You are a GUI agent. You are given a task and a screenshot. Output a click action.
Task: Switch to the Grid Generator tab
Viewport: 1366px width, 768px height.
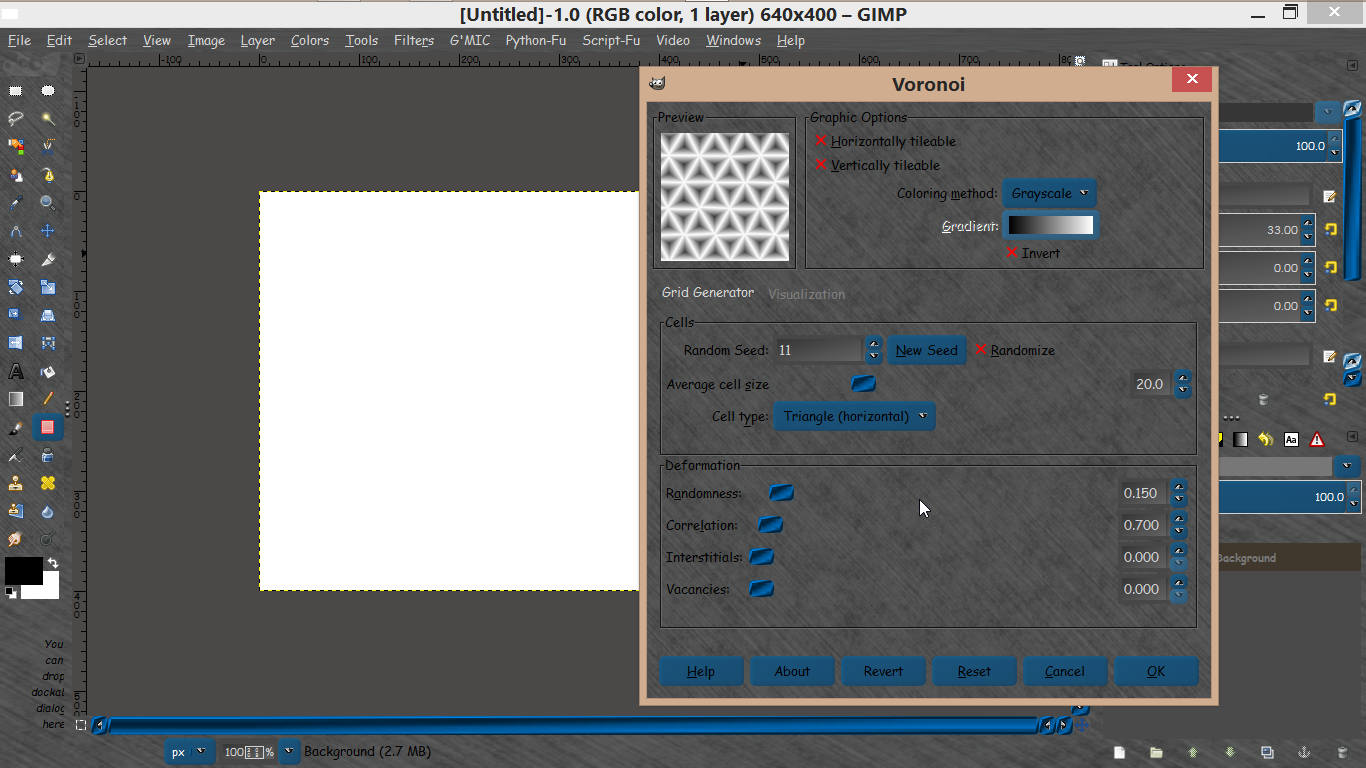(708, 293)
